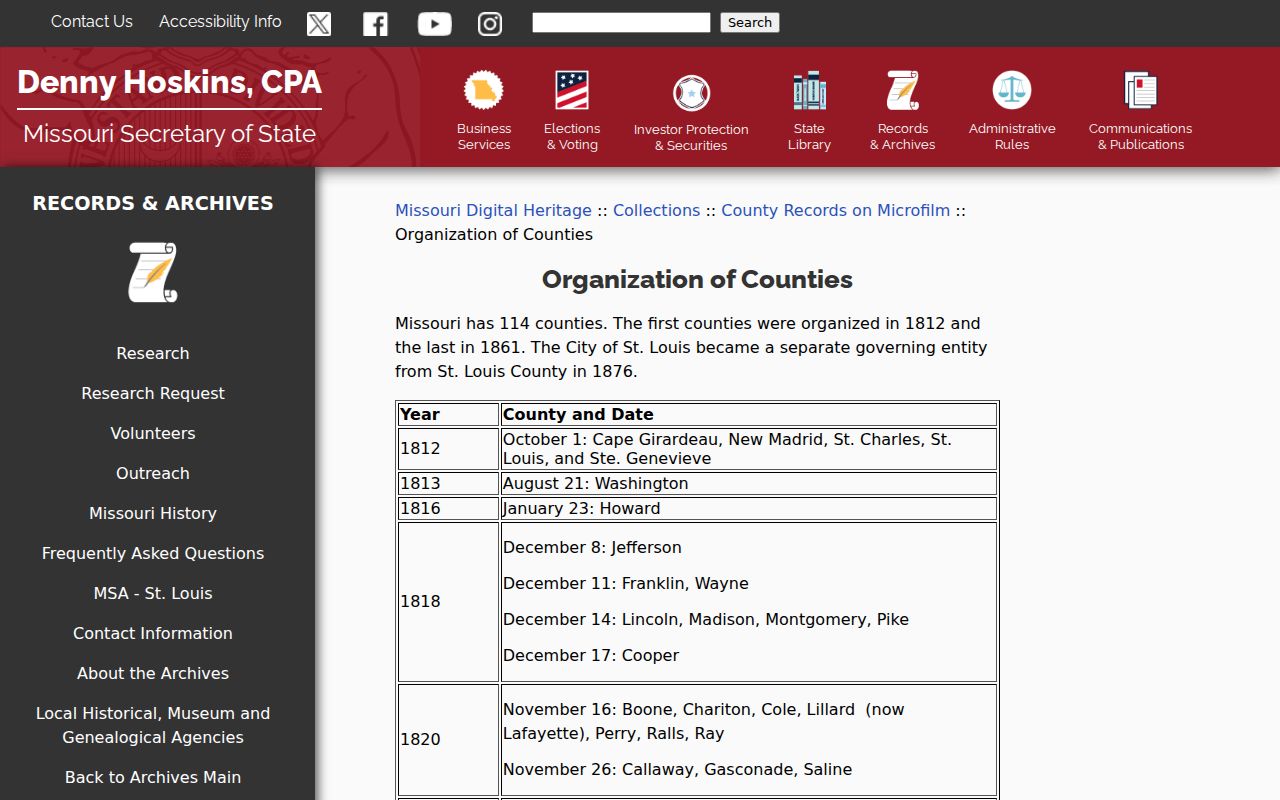Screen dimensions: 1280x800
Task: Click November 26: Callaway, Gasconade, Saline entry
Action: click(x=678, y=769)
